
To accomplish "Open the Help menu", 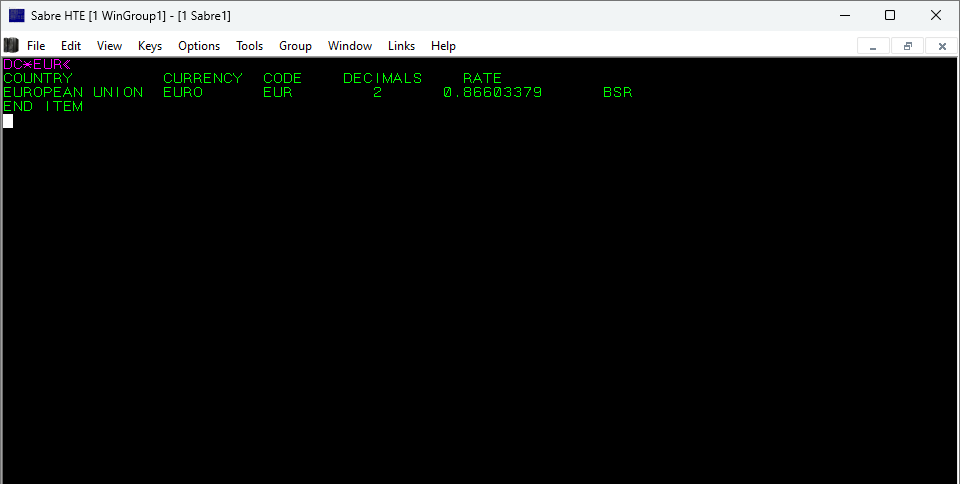I will 443,46.
